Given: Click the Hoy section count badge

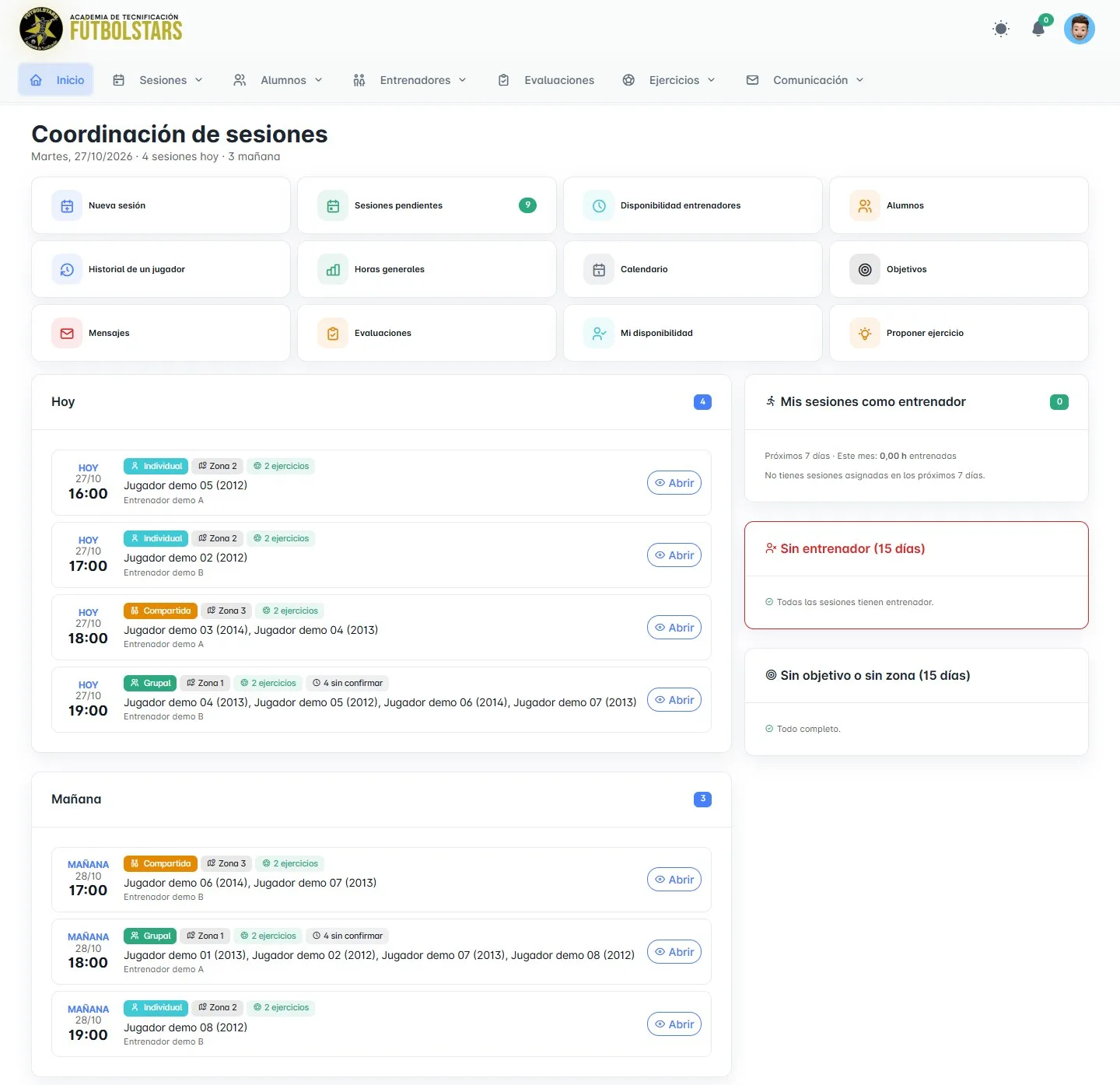Looking at the screenshot, I should pos(702,402).
